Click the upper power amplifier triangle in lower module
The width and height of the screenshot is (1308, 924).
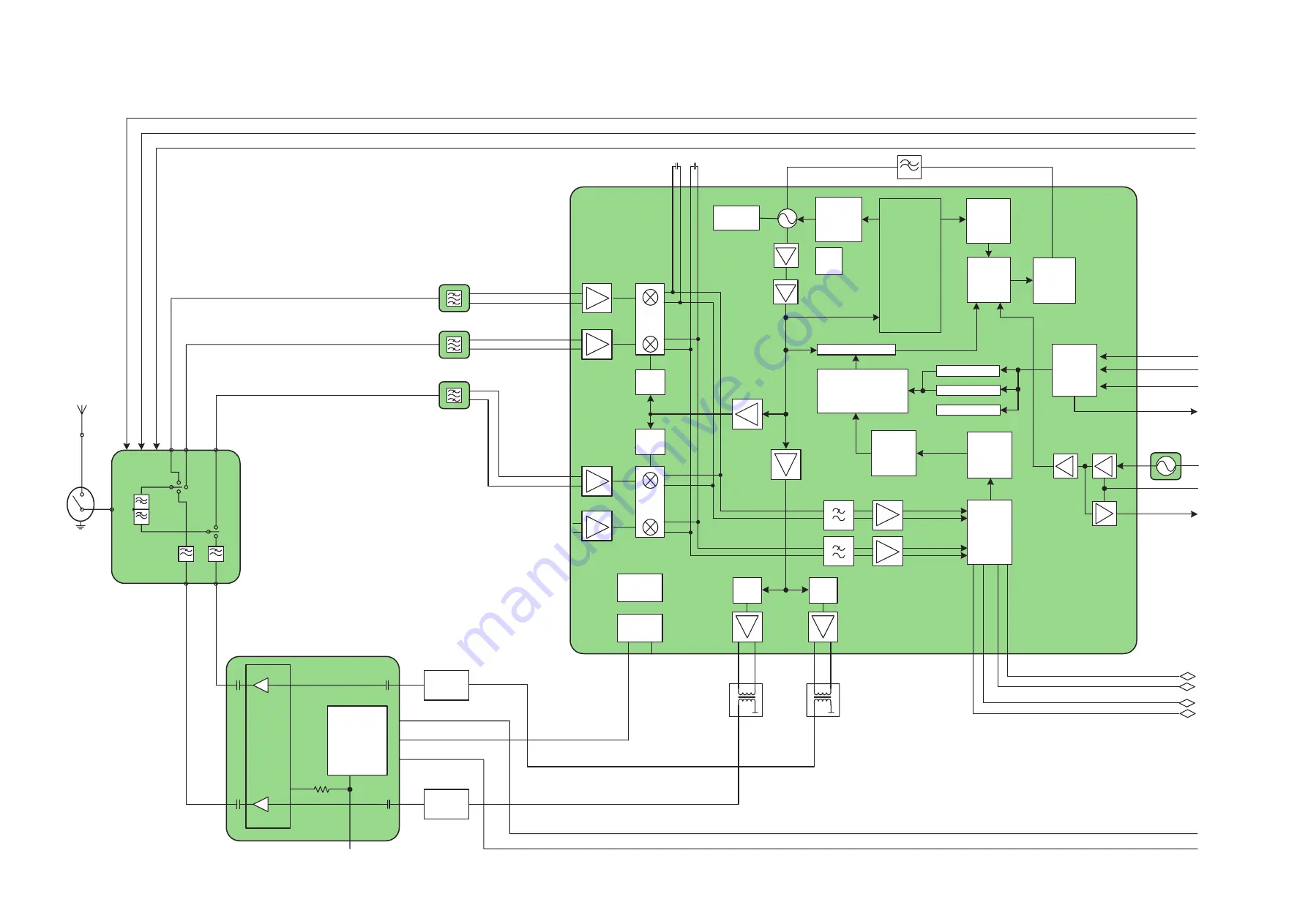point(261,686)
